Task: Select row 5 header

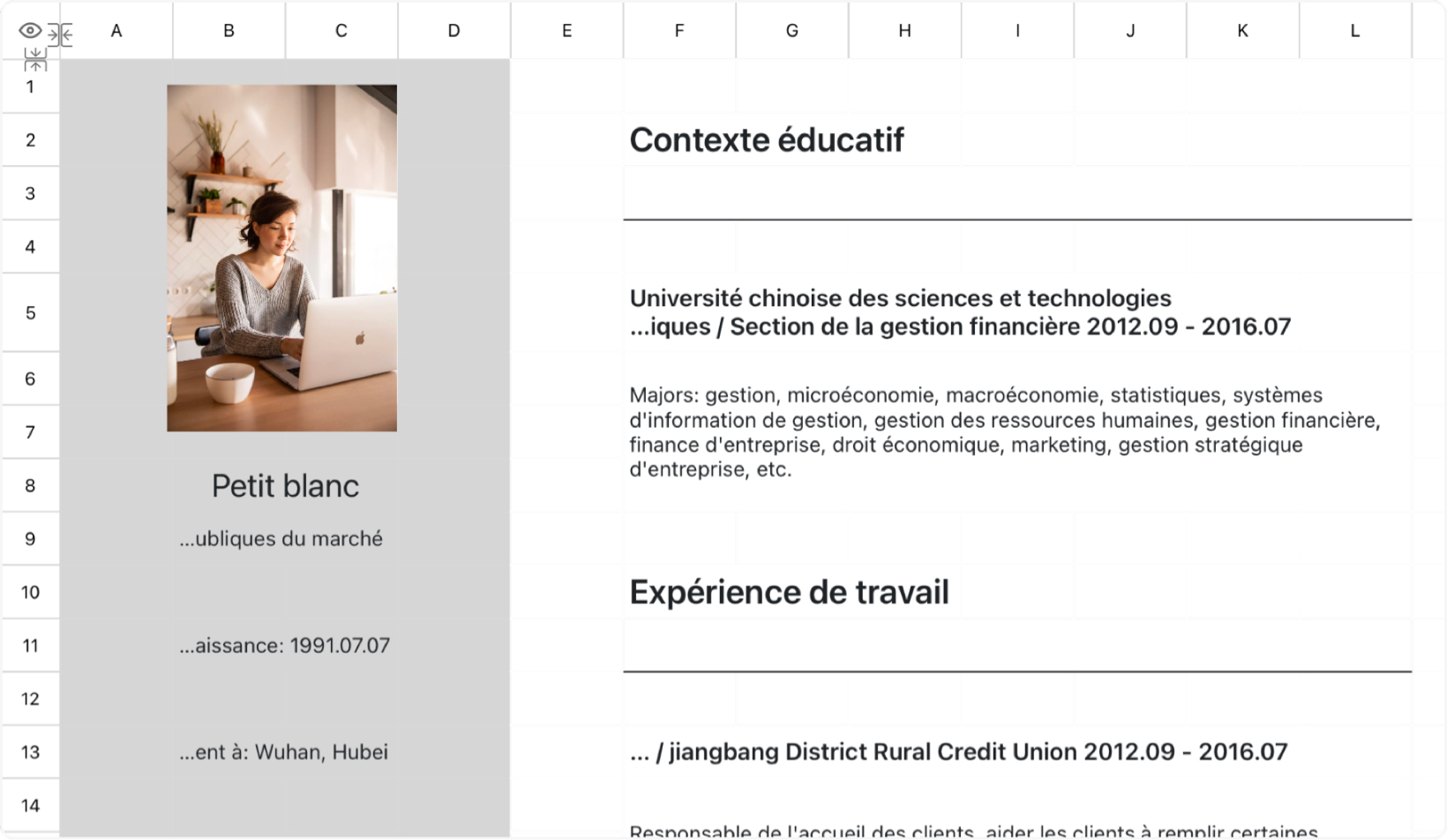Action: pos(30,312)
